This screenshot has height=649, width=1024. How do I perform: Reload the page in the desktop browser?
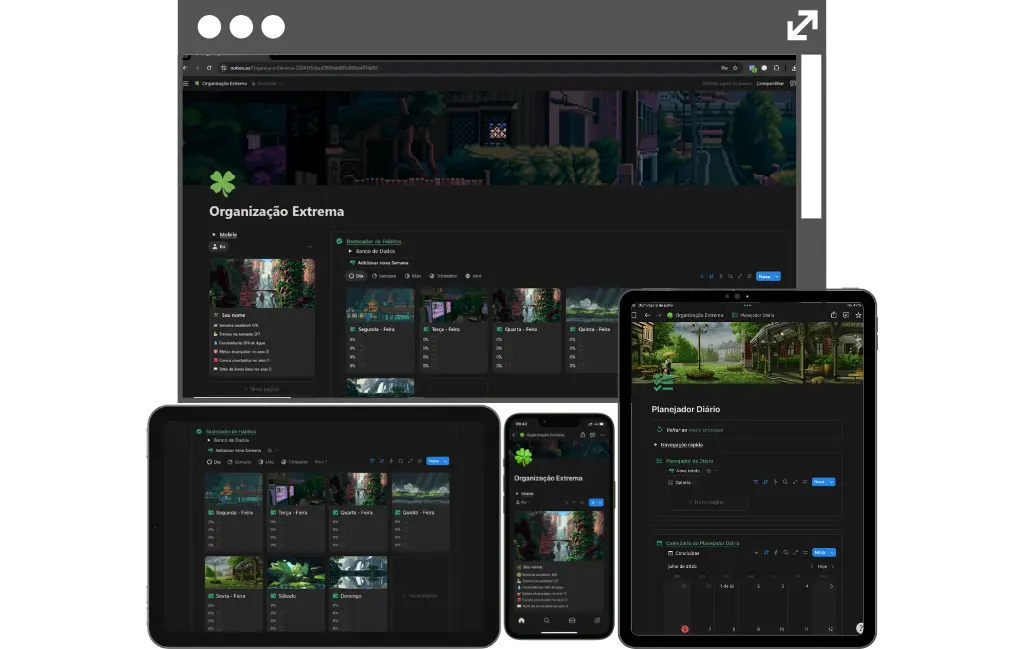click(209, 68)
